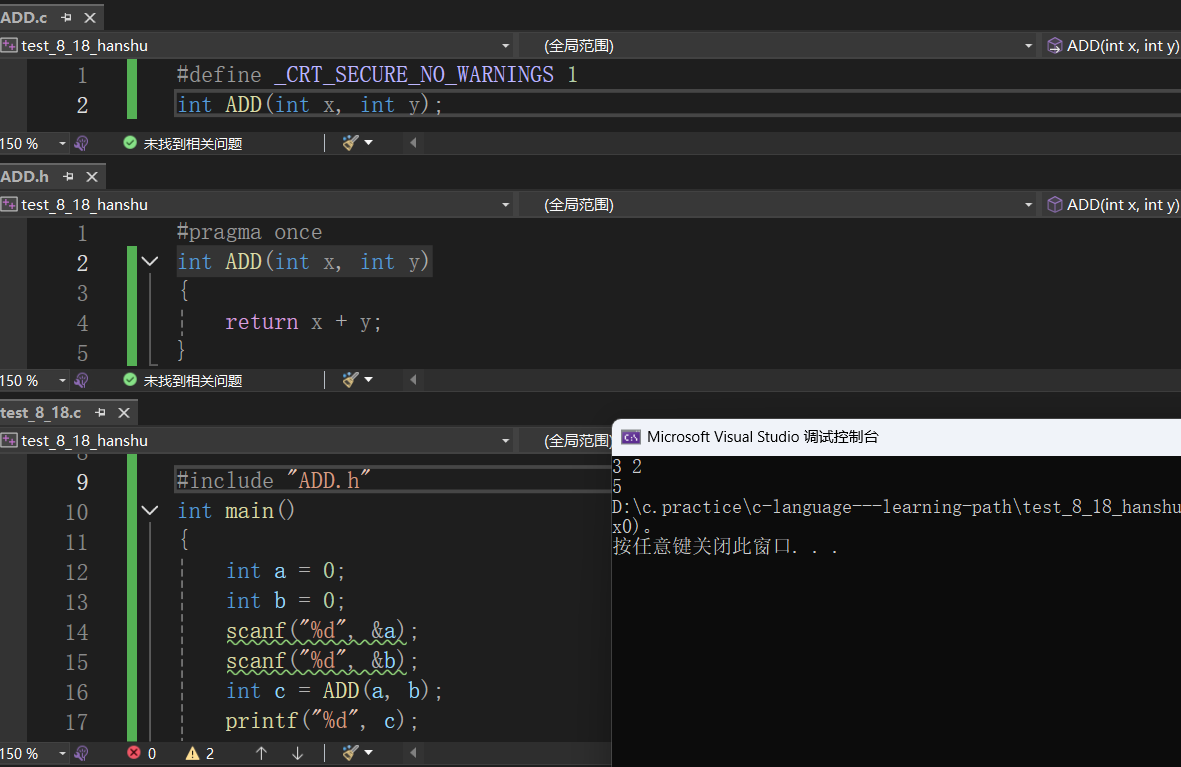Click '#pragma once' in ADD.h

249,232
